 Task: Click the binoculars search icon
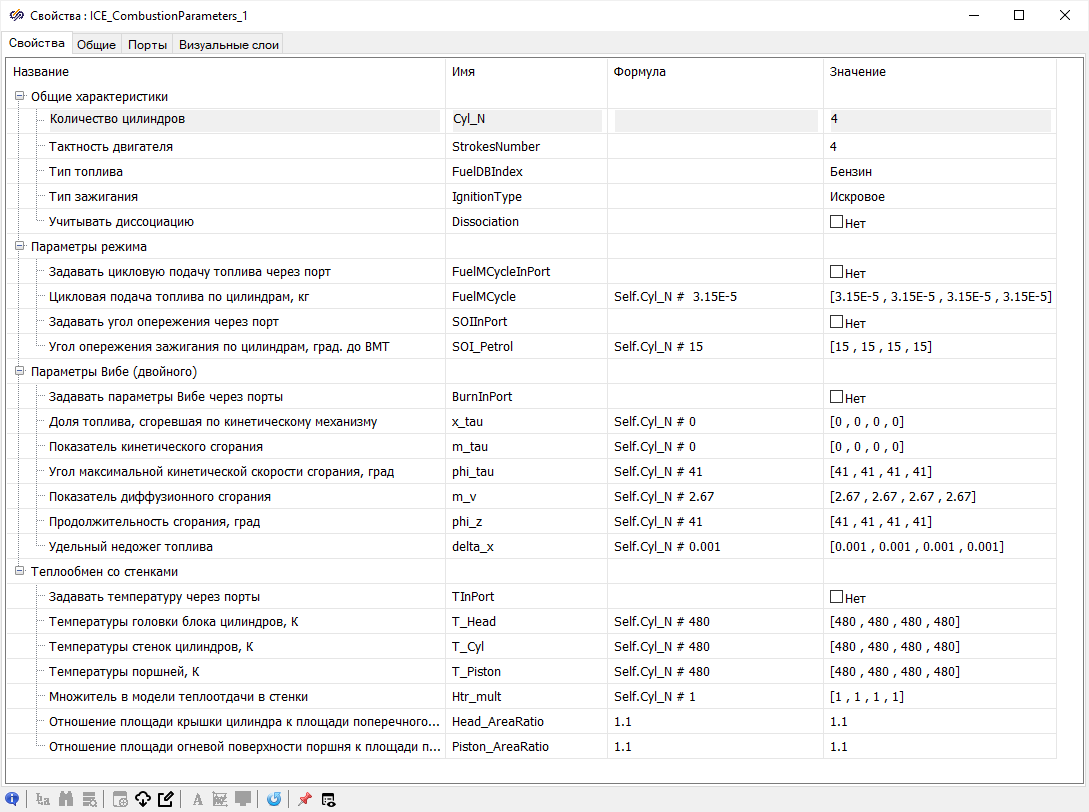pyautogui.click(x=67, y=799)
